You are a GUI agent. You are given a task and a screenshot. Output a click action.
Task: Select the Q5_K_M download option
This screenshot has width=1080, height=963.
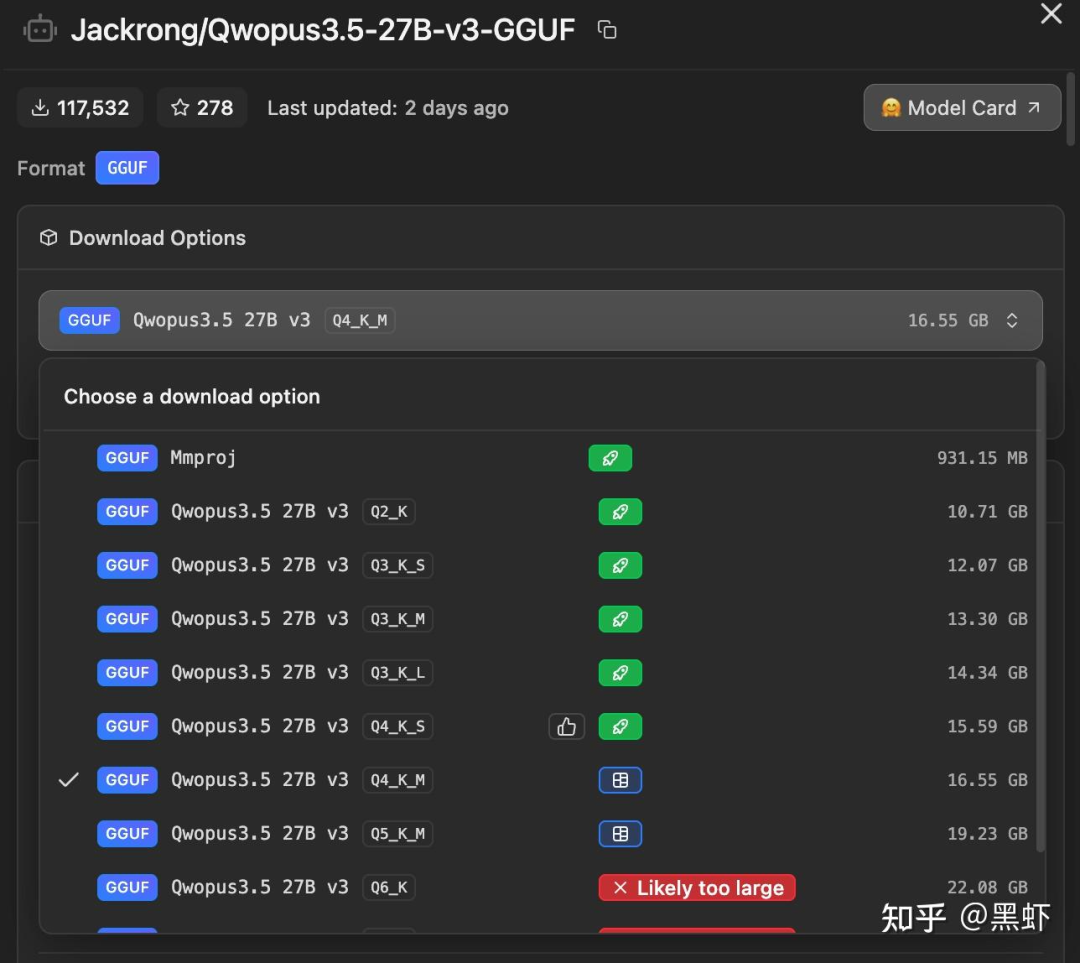click(541, 834)
